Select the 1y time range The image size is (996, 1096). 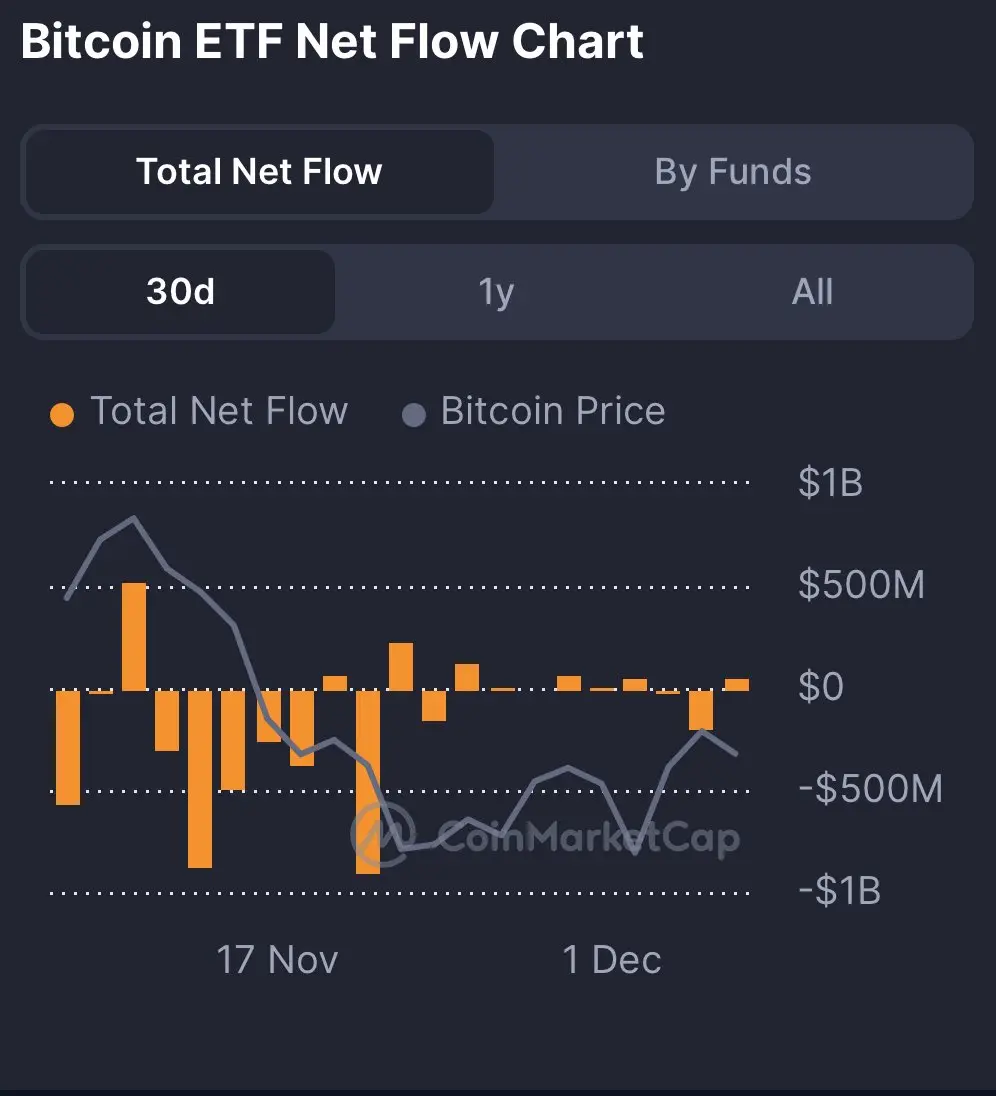coord(496,292)
